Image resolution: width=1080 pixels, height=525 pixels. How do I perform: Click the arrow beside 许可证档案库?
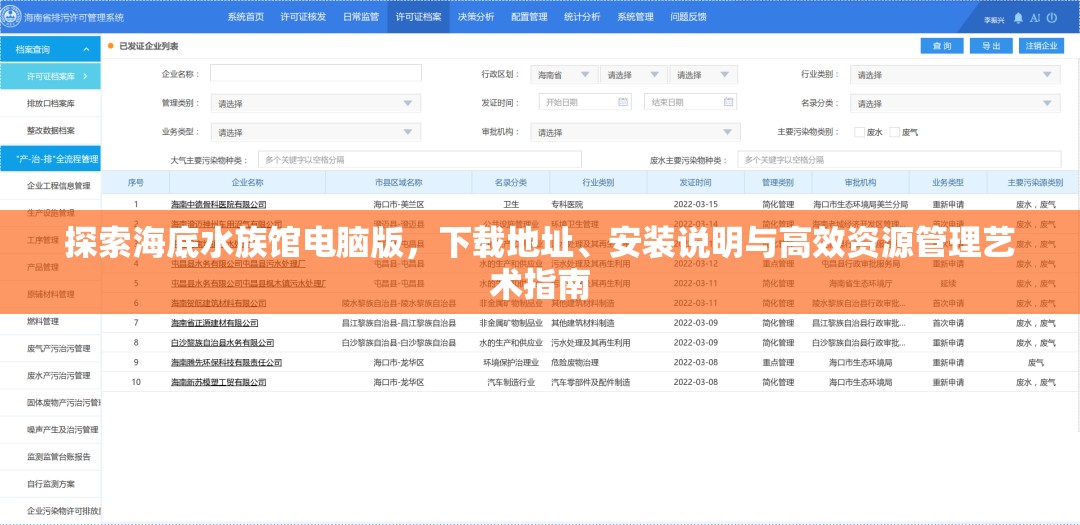pyautogui.click(x=85, y=76)
